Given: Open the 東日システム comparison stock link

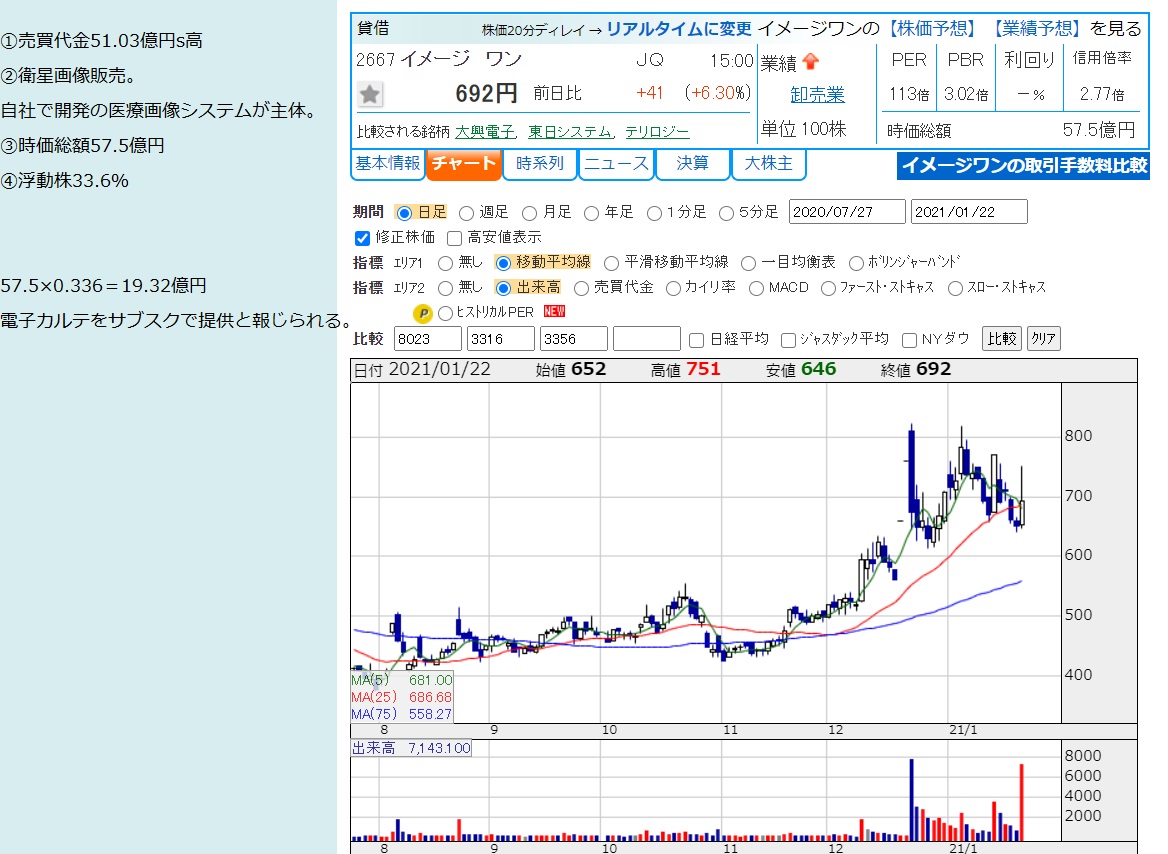Looking at the screenshot, I should tap(570, 132).
